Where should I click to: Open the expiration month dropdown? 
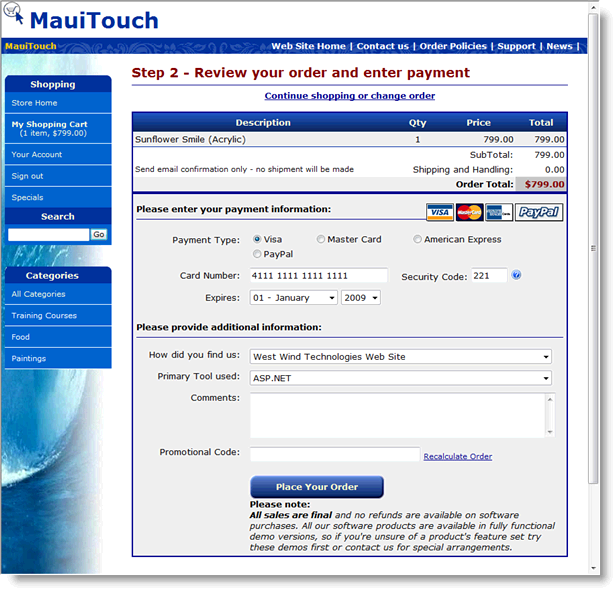tap(293, 298)
